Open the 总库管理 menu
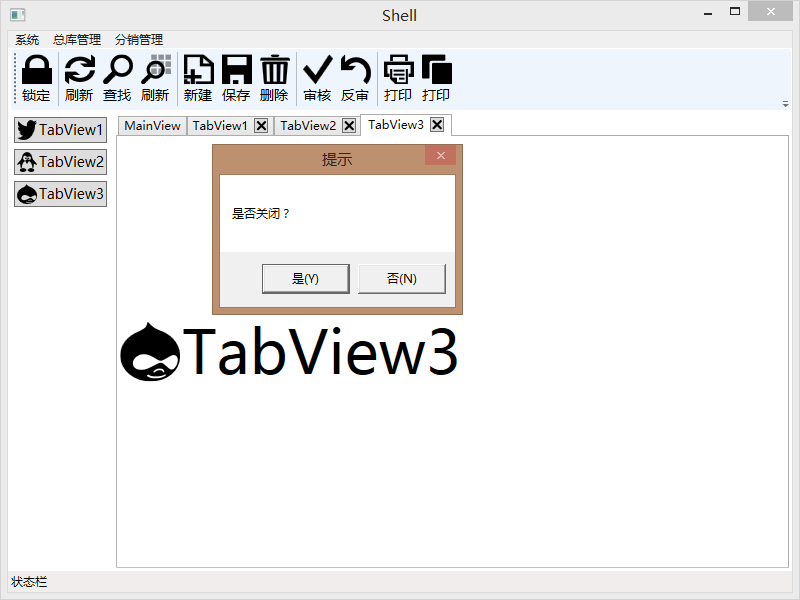Image resolution: width=800 pixels, height=600 pixels. pyautogui.click(x=77, y=39)
